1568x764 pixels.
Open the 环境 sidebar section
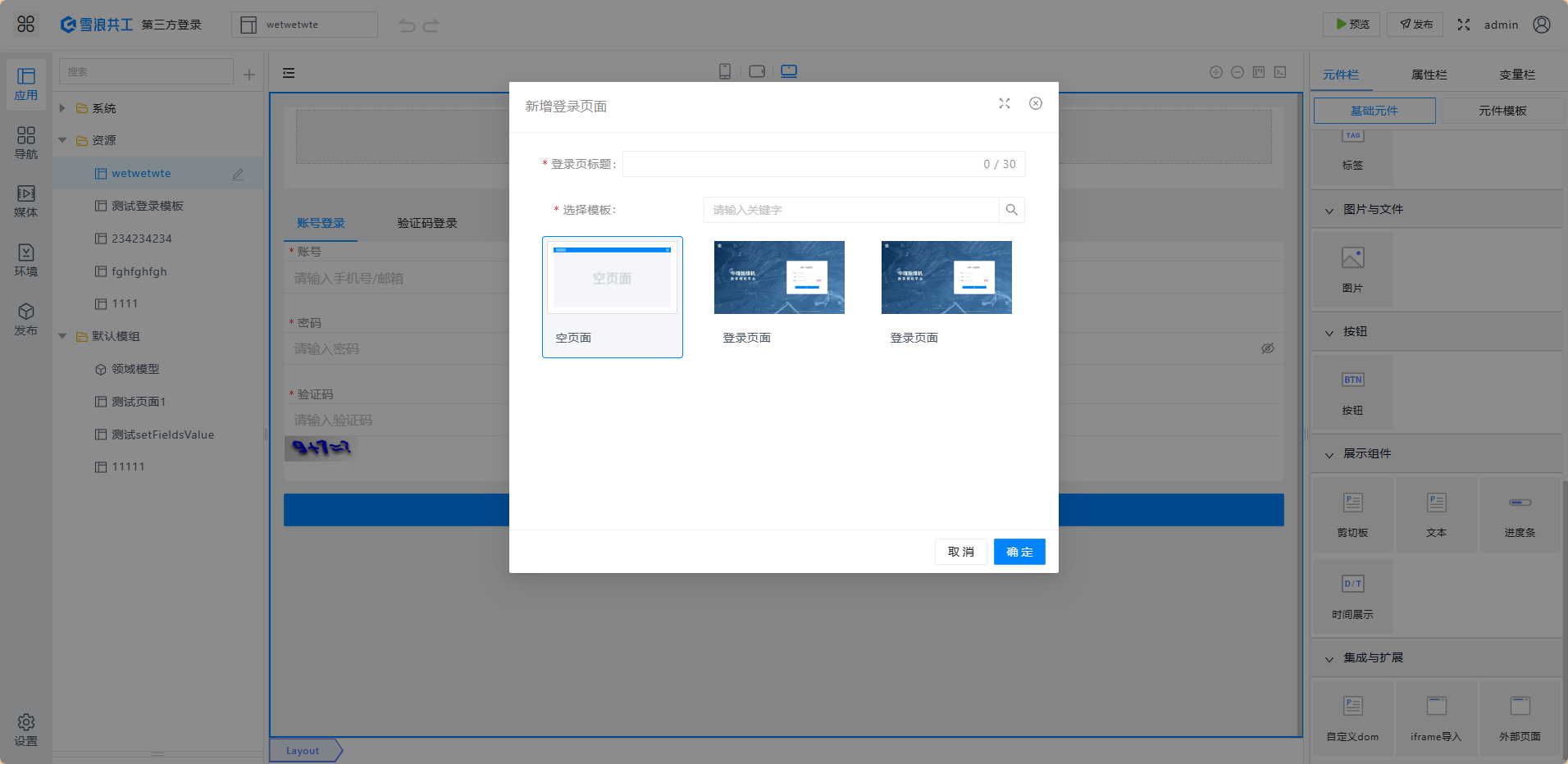point(26,261)
